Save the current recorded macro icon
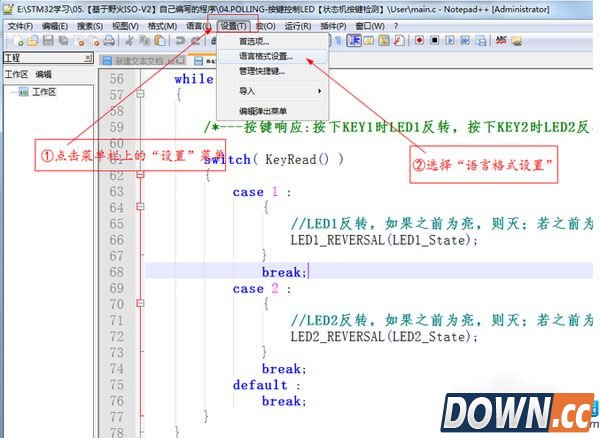This screenshot has height=438, width=600. [x=481, y=40]
